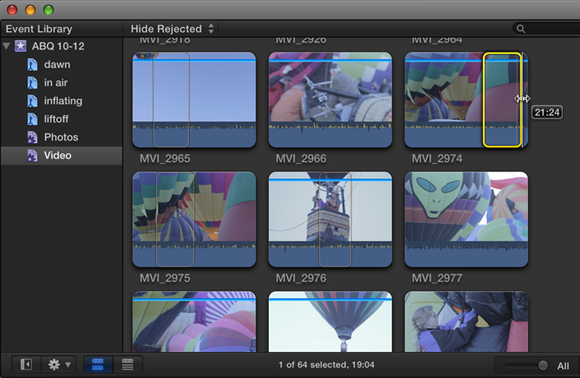Viewport: 580px width, 378px height.
Task: Select the MVI_2966 basket crew clip thumbnail
Action: coord(330,100)
